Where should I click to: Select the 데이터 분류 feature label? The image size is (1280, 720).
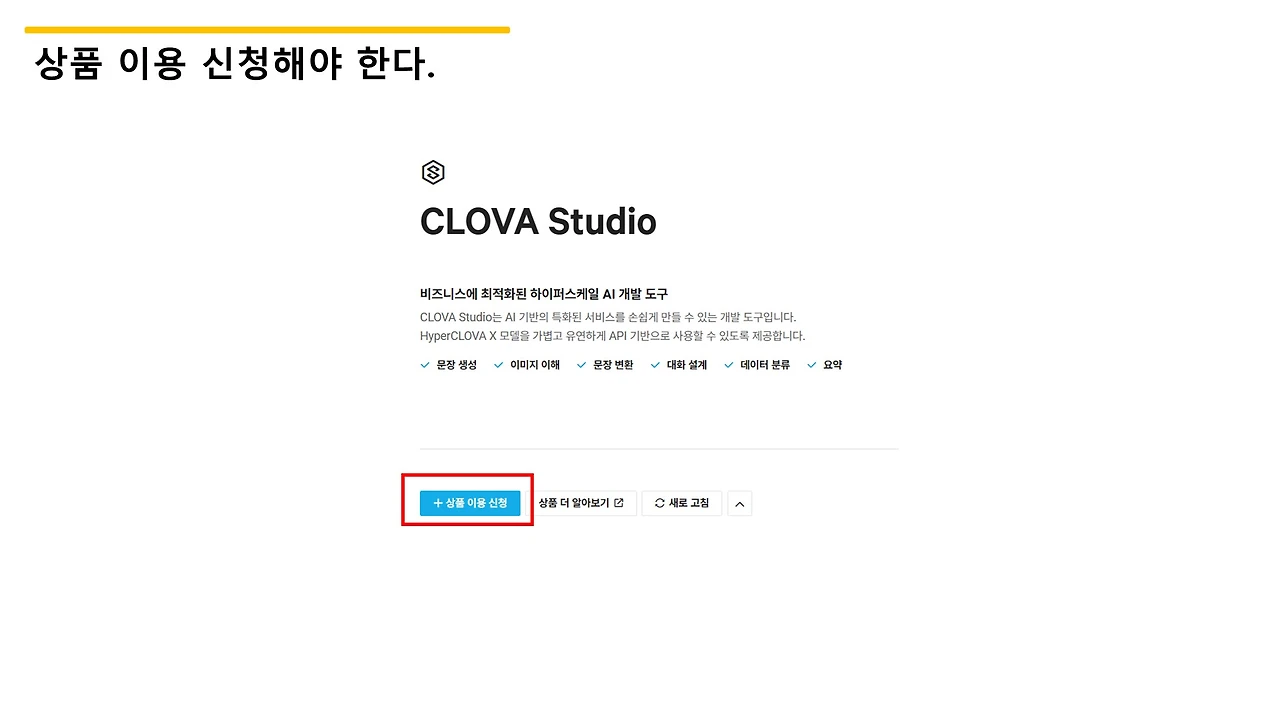(x=765, y=365)
